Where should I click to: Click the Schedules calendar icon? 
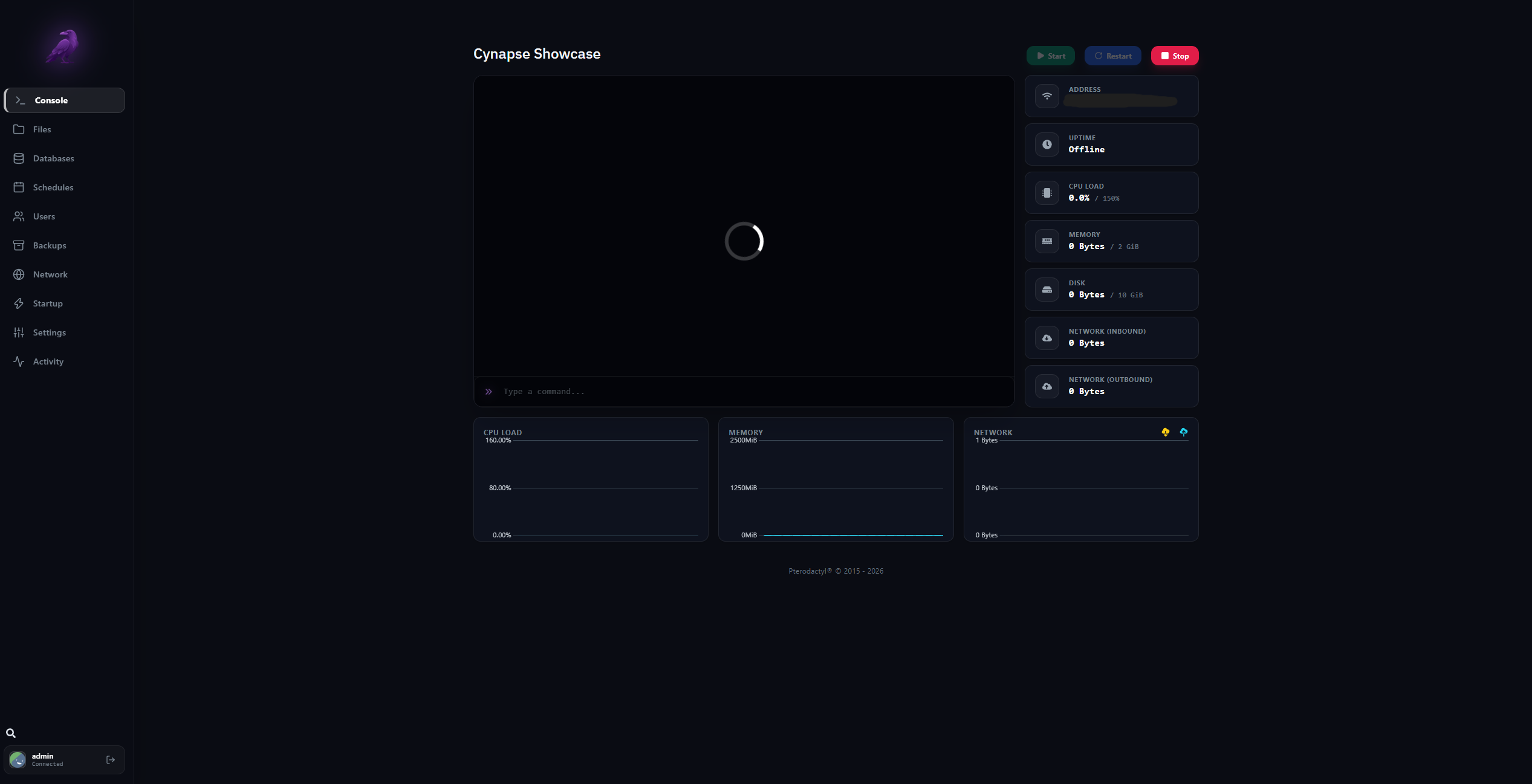(19, 187)
